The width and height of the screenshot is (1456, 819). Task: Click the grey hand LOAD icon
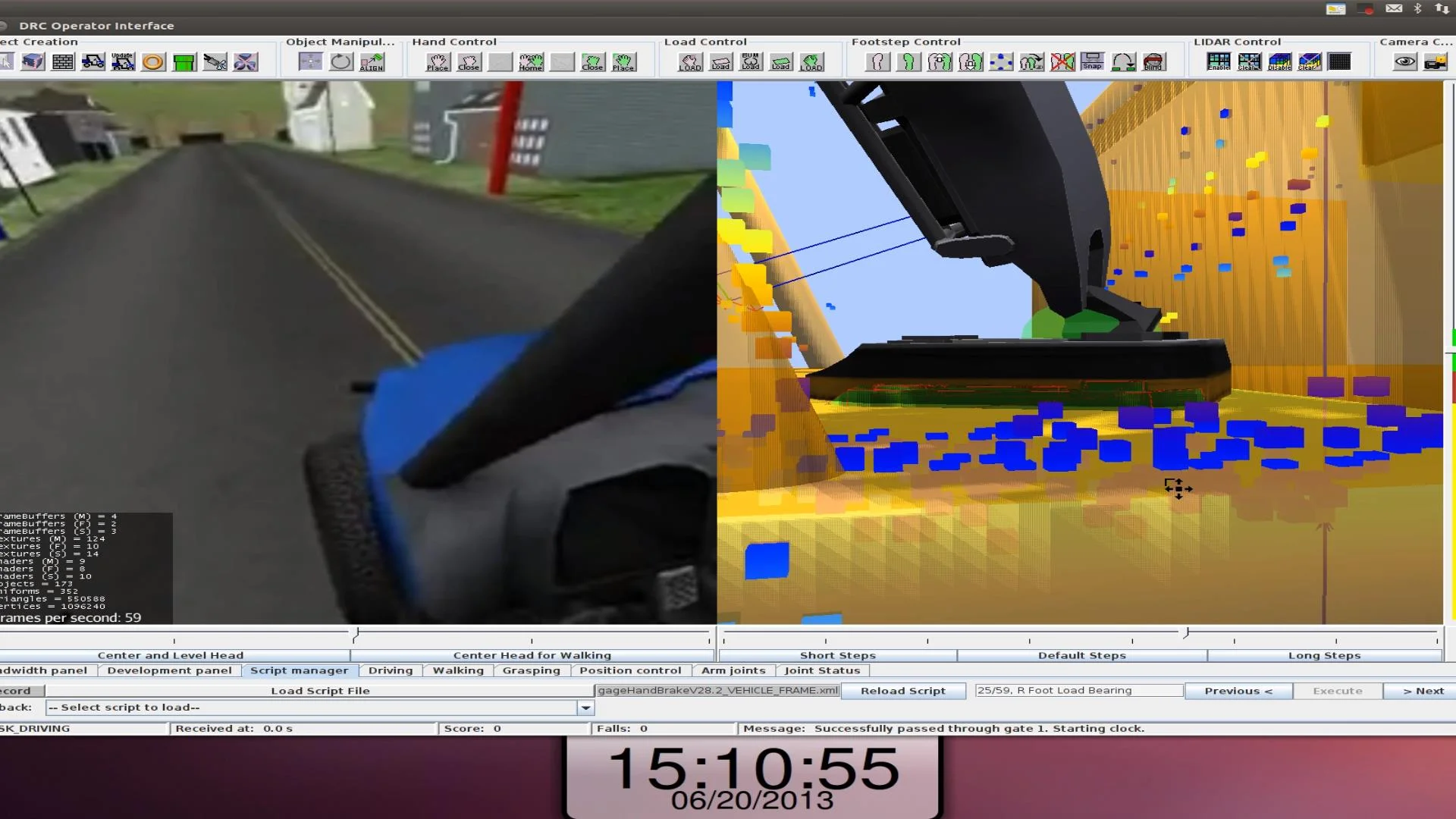[x=690, y=62]
